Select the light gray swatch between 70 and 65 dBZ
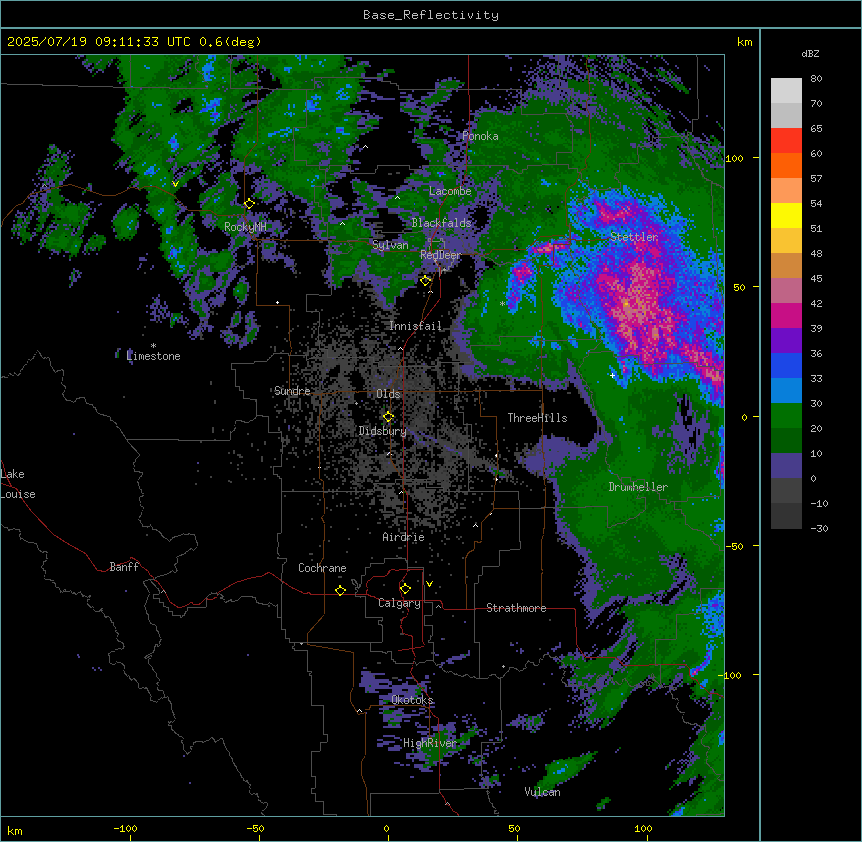Image resolution: width=862 pixels, height=842 pixels. 786,115
